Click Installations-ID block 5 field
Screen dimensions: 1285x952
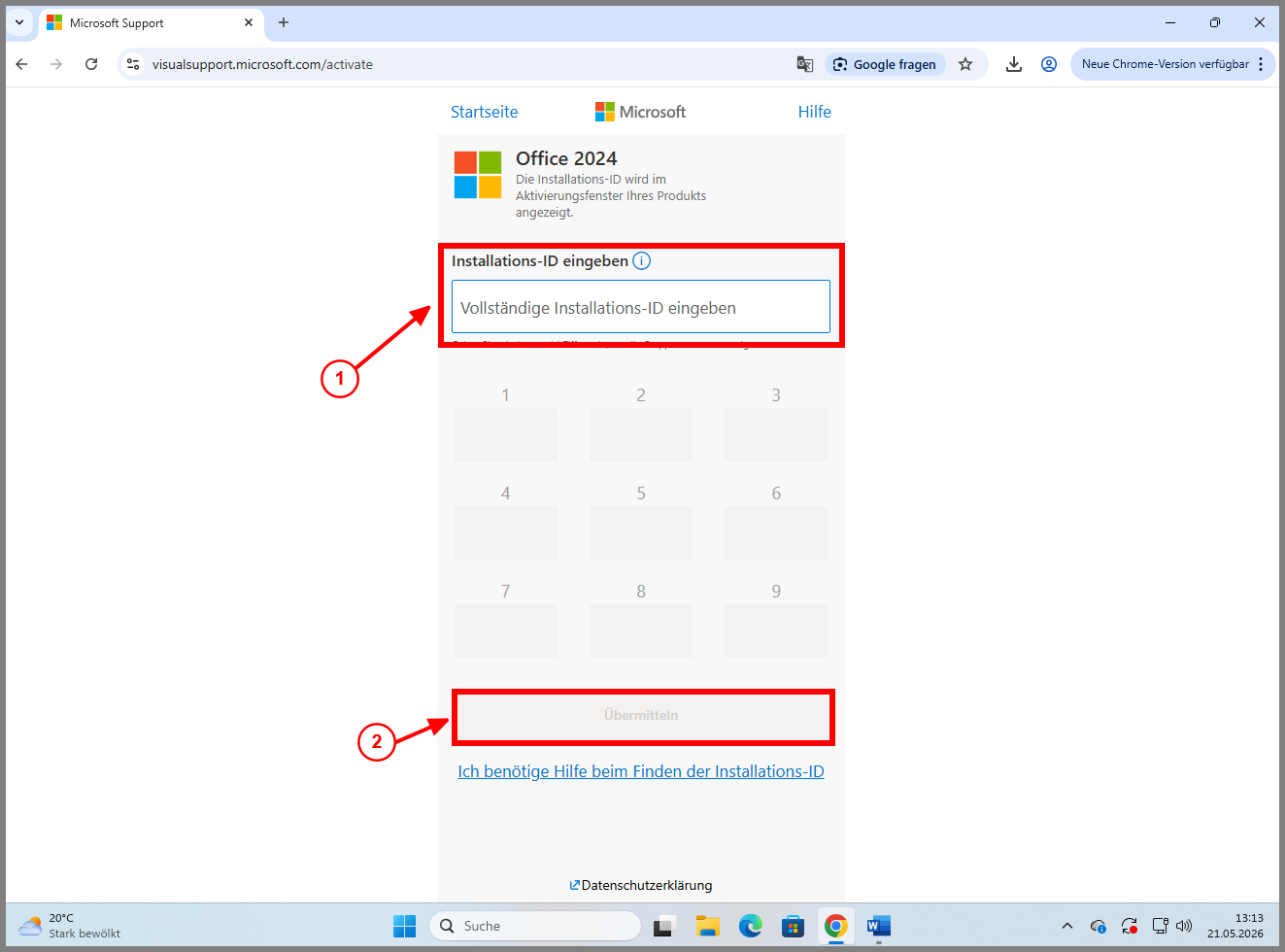tap(641, 532)
